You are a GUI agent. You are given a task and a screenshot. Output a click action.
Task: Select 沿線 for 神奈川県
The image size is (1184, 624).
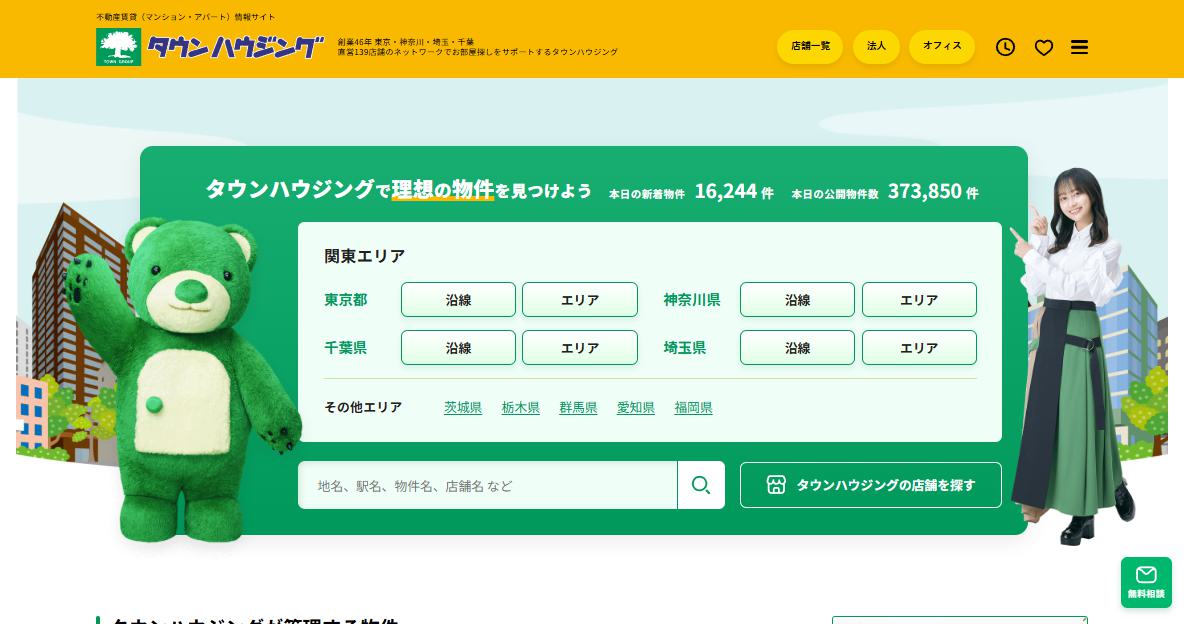point(797,300)
